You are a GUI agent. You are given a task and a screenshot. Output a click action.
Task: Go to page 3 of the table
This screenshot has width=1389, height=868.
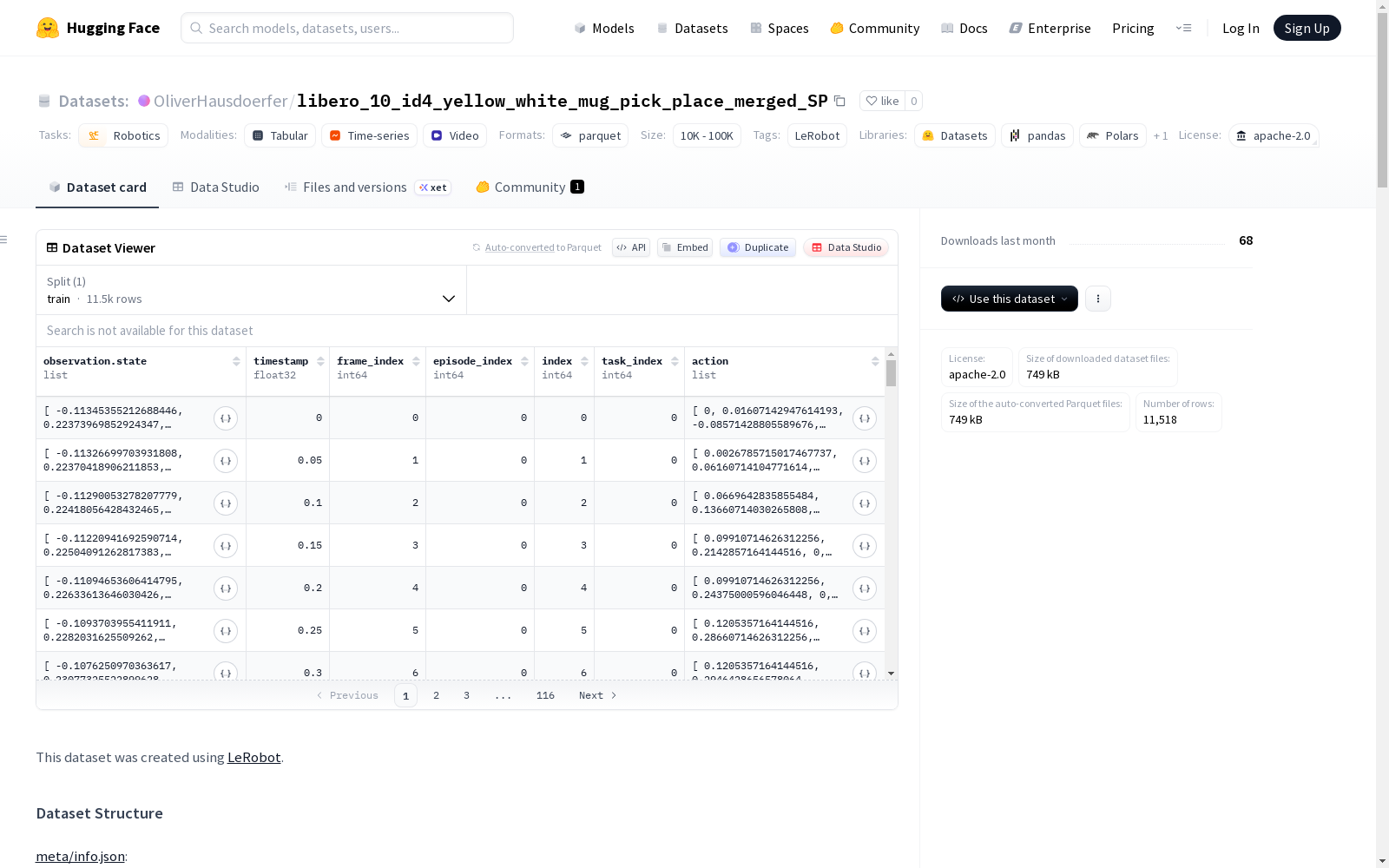(x=466, y=695)
